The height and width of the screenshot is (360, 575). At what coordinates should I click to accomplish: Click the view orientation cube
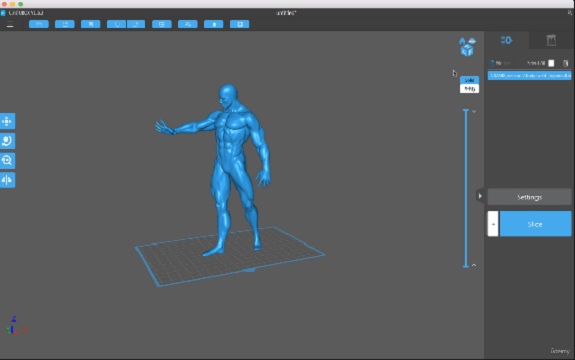pos(467,51)
